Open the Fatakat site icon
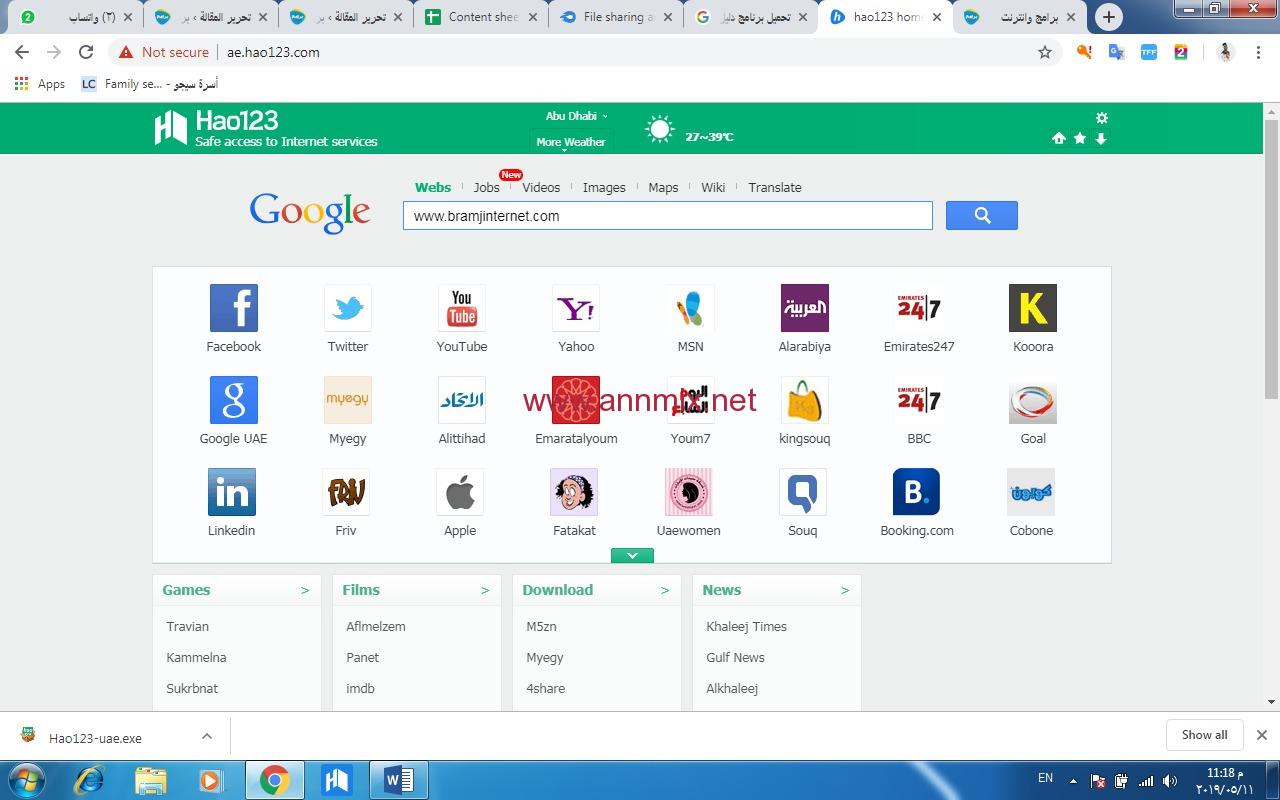The width and height of the screenshot is (1280, 800). (574, 492)
